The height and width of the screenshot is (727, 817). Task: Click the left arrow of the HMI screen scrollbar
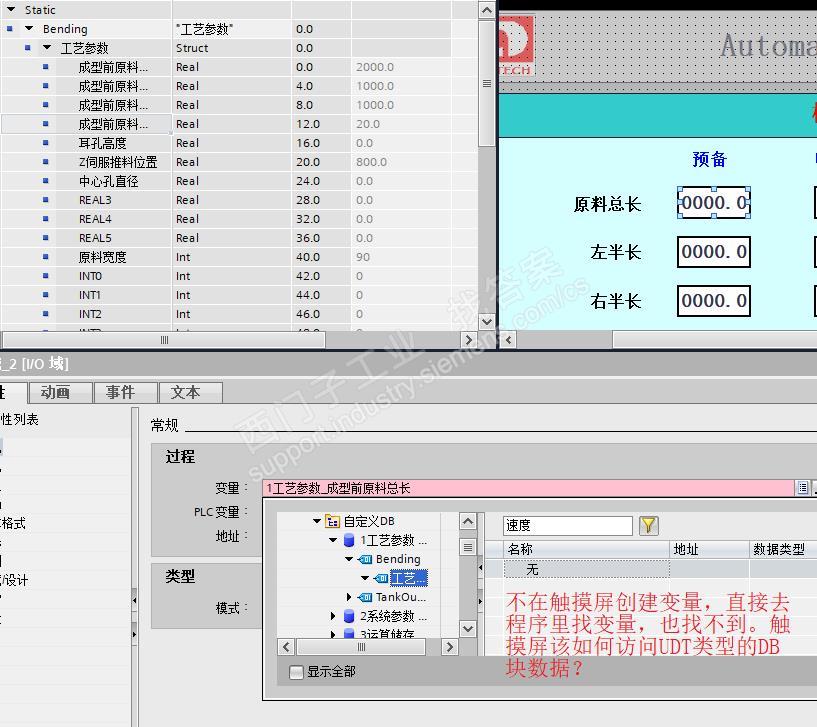point(508,340)
